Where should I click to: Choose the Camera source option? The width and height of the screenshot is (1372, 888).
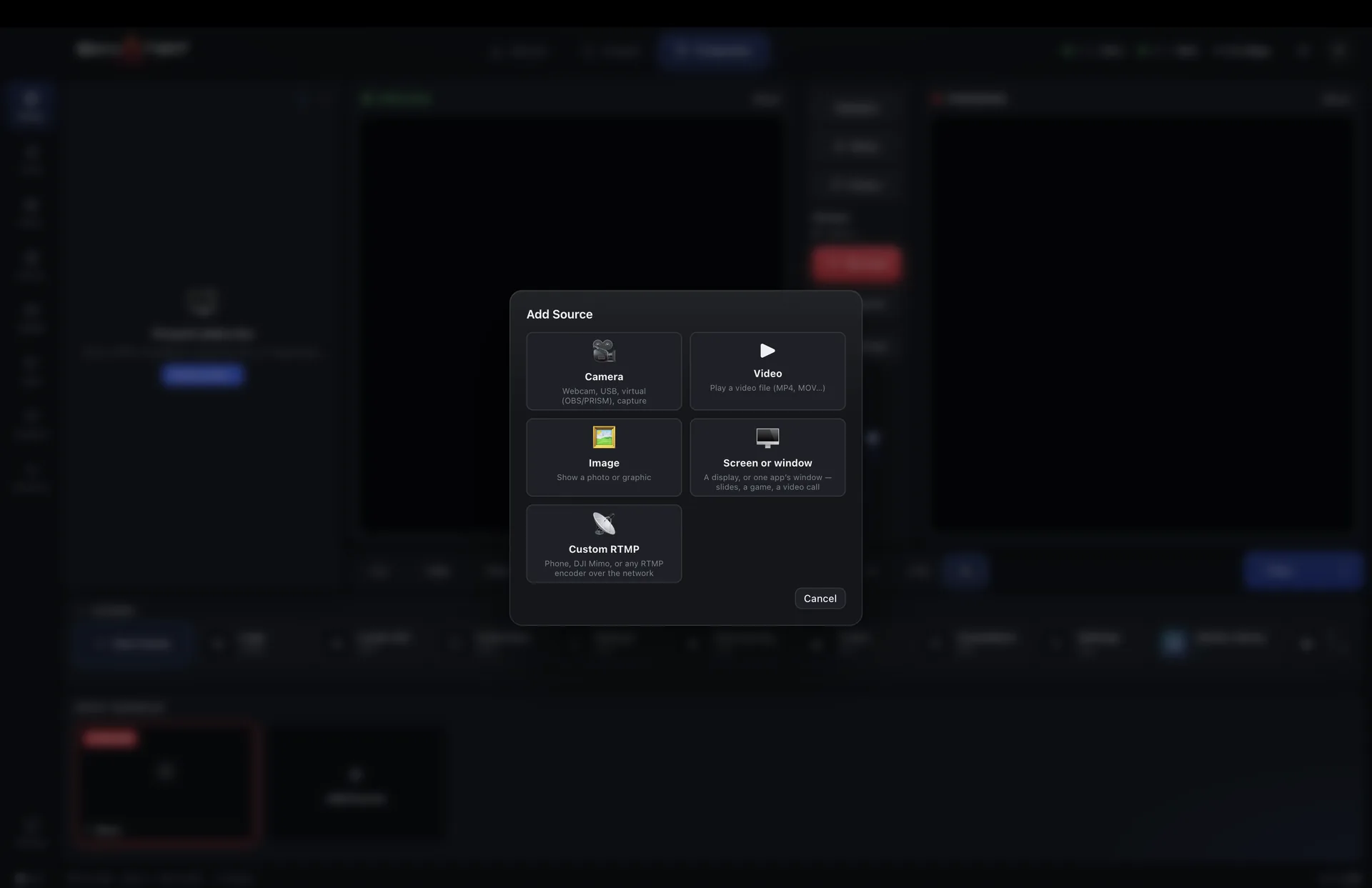(x=604, y=371)
